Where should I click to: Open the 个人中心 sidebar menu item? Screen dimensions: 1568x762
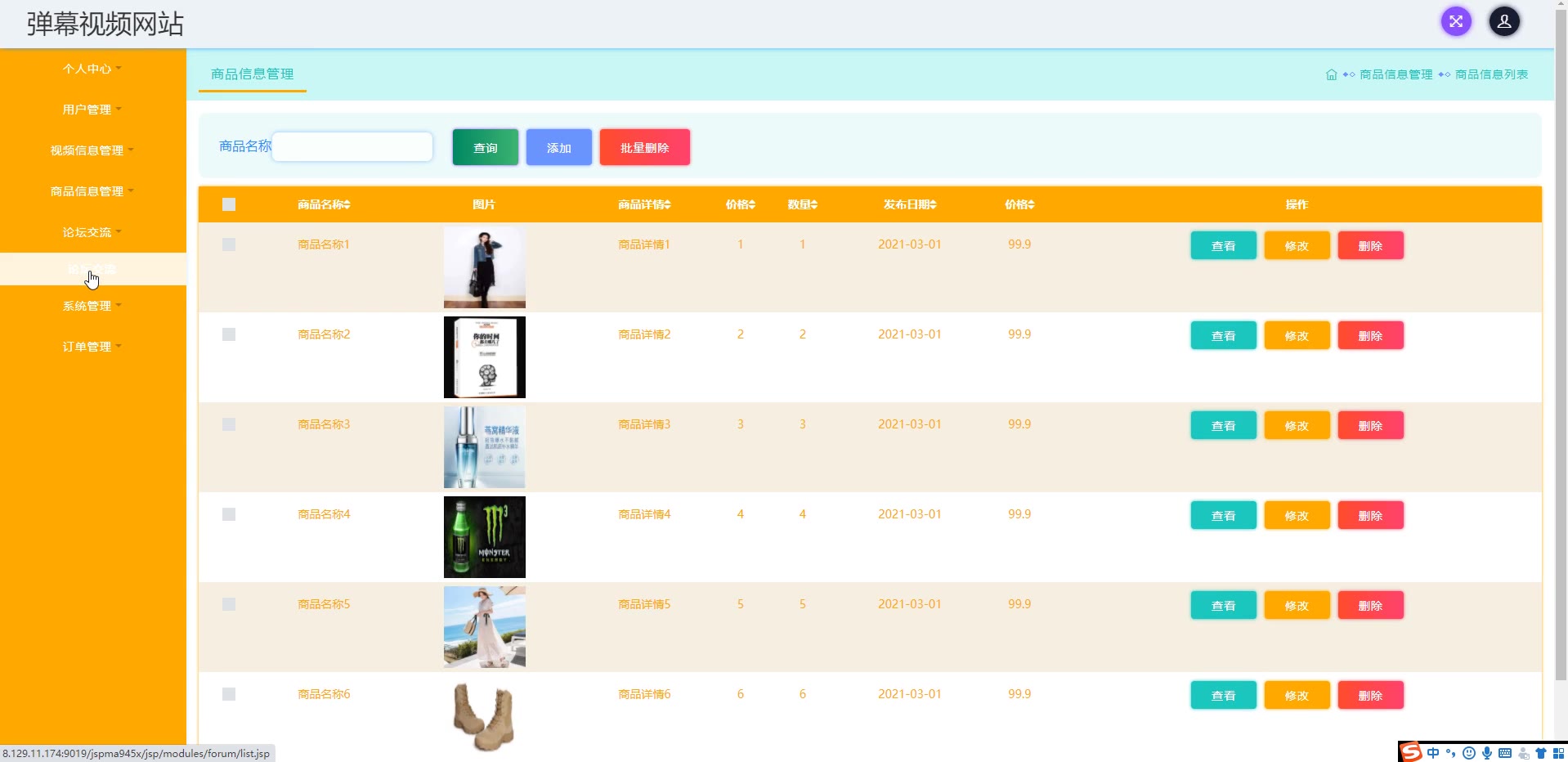[92, 69]
